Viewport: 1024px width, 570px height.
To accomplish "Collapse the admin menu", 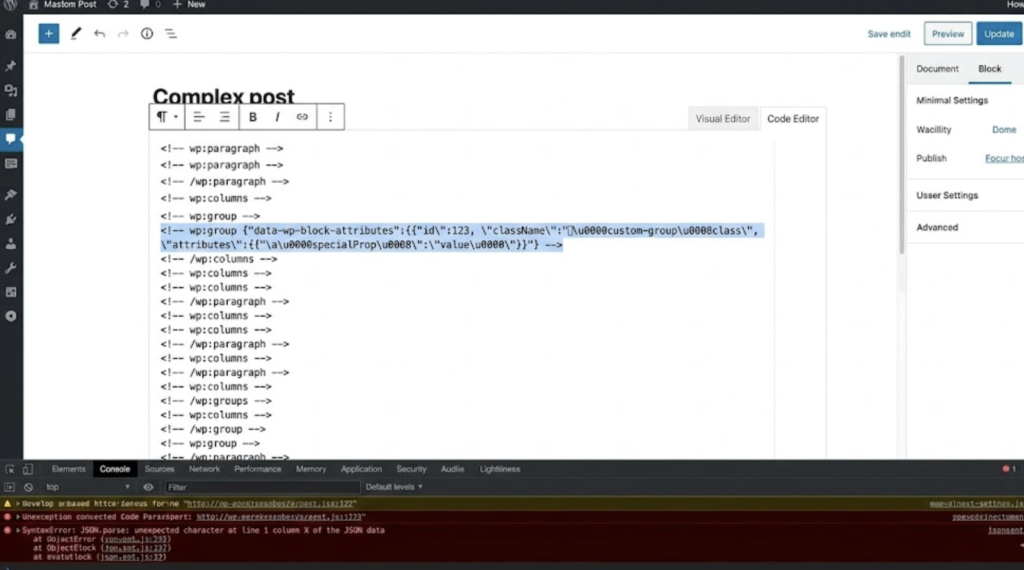I will point(11,316).
